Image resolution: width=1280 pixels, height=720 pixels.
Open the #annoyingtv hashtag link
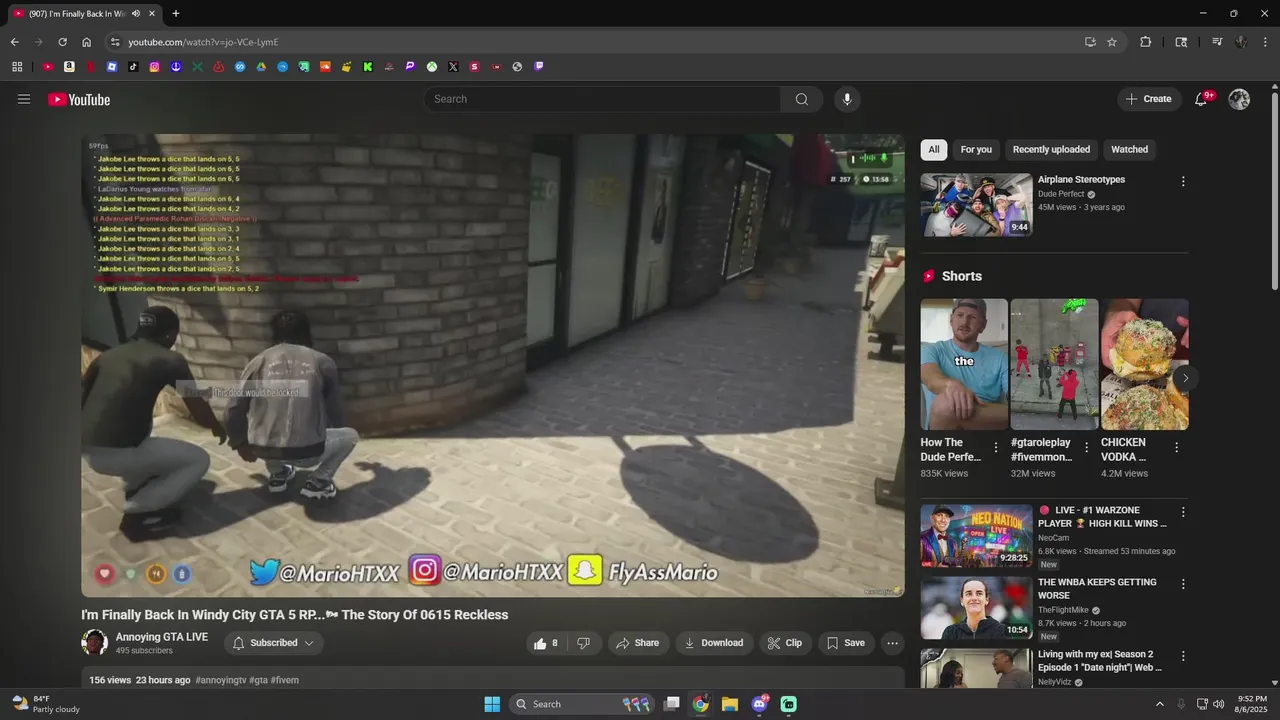pyautogui.click(x=221, y=680)
